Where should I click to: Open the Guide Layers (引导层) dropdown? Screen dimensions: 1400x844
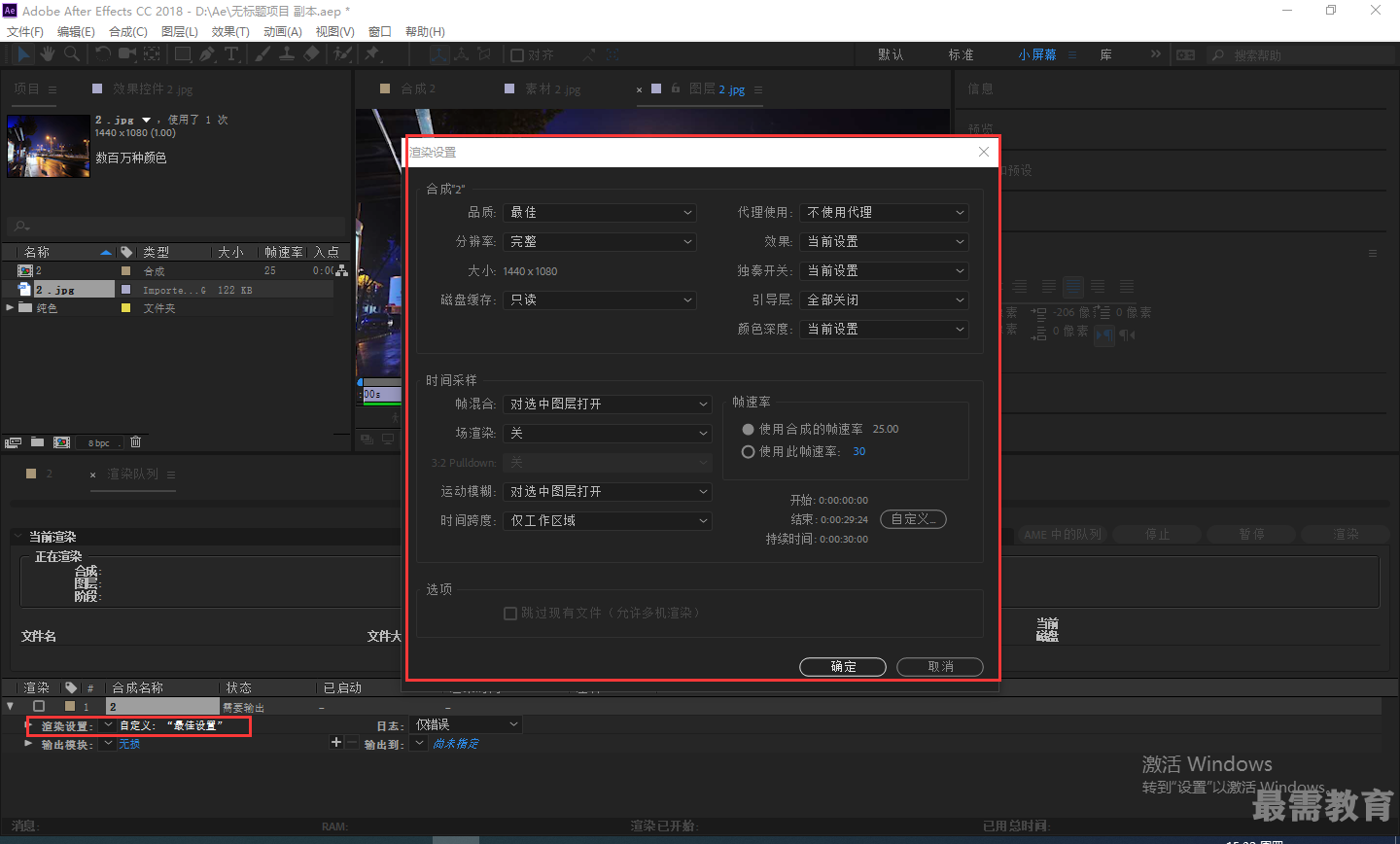(x=884, y=299)
